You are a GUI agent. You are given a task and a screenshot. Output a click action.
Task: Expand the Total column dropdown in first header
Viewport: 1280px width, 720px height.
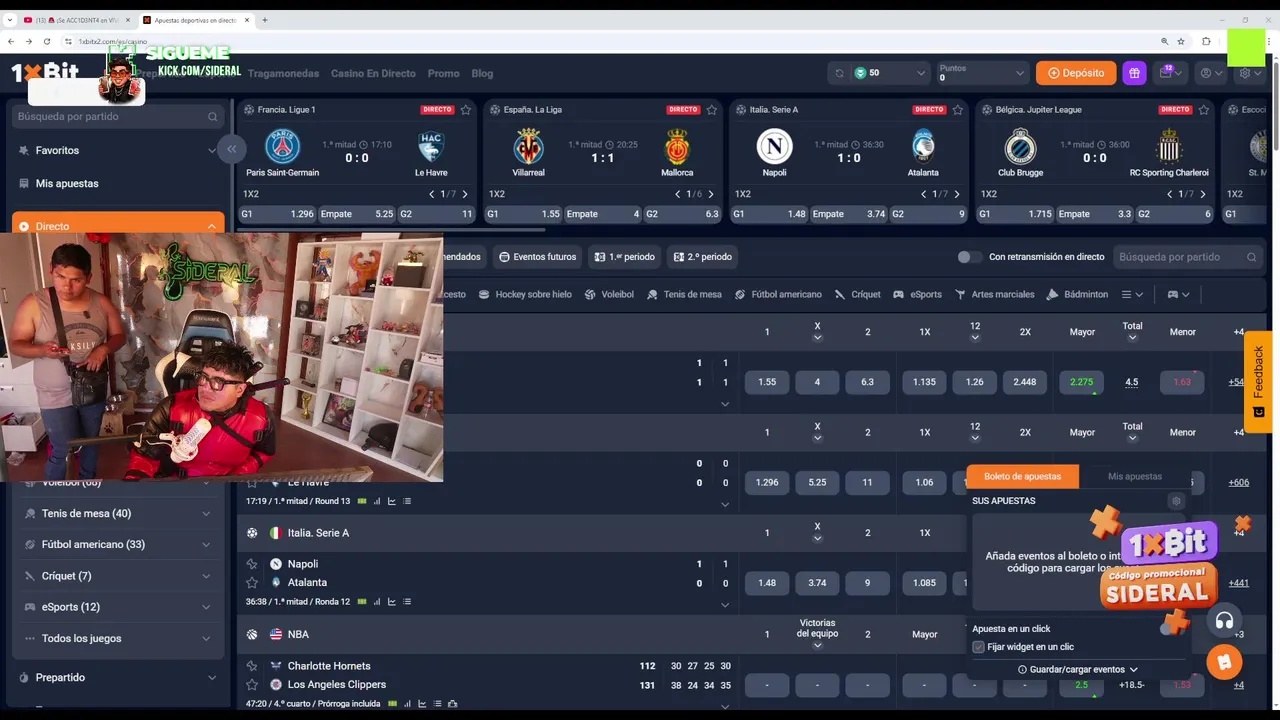(x=1132, y=337)
